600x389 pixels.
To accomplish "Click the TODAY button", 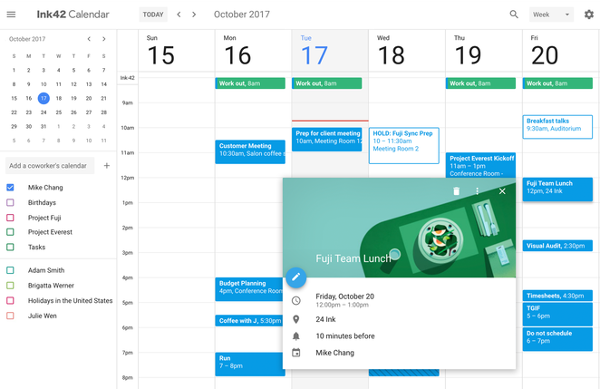I will [x=153, y=15].
